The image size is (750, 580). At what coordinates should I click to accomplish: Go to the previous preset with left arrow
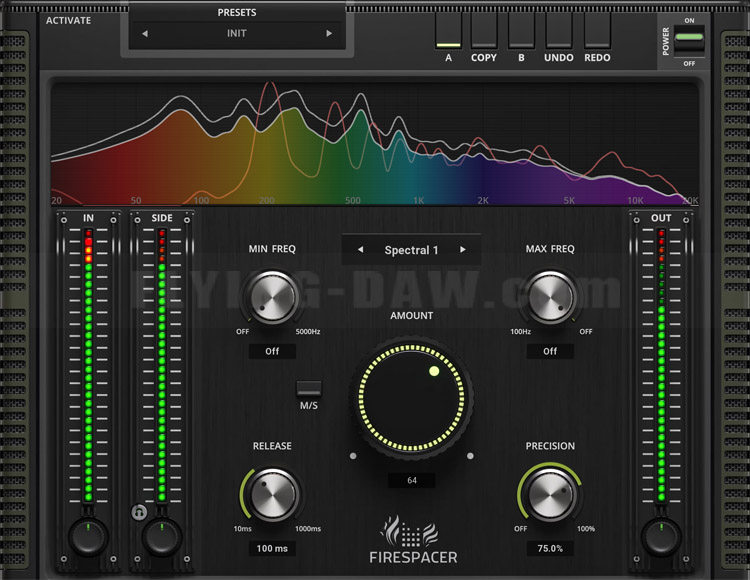(145, 33)
